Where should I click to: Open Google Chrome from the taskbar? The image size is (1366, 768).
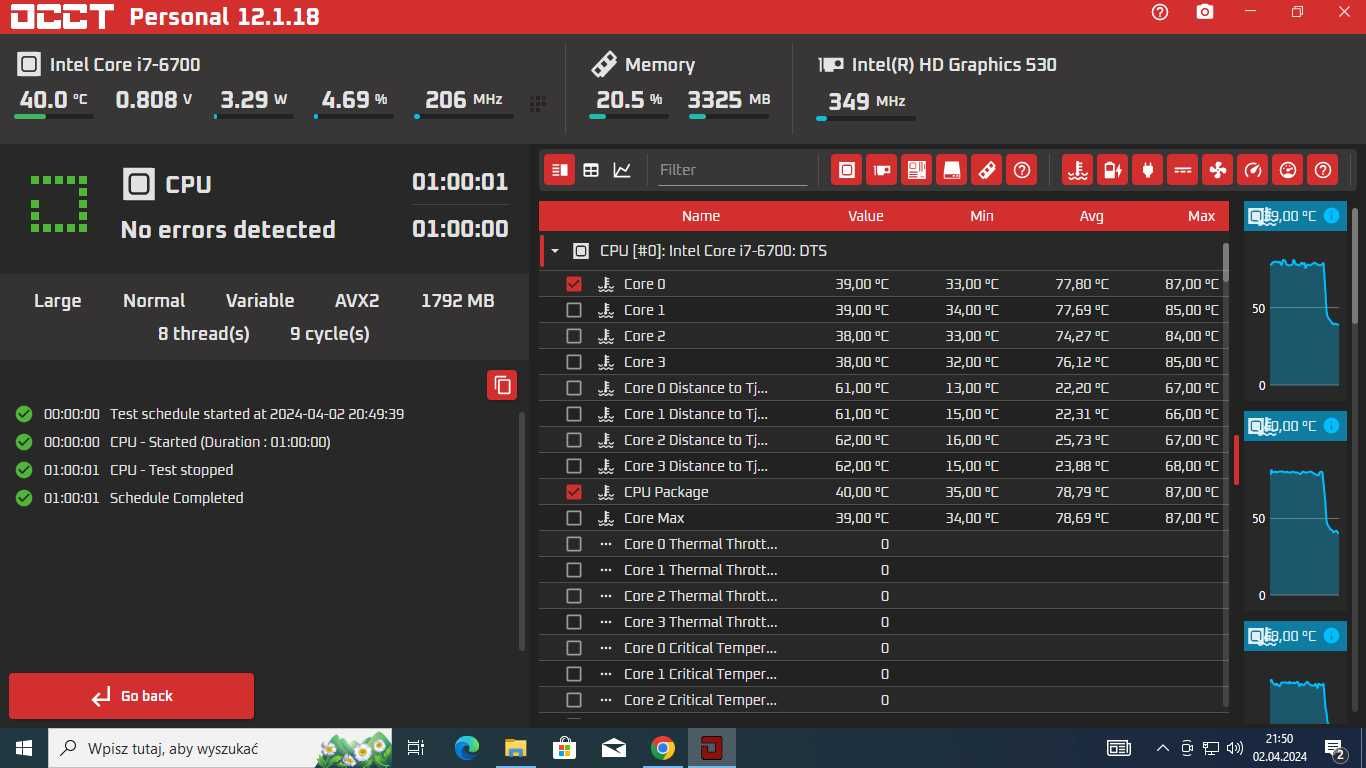662,748
